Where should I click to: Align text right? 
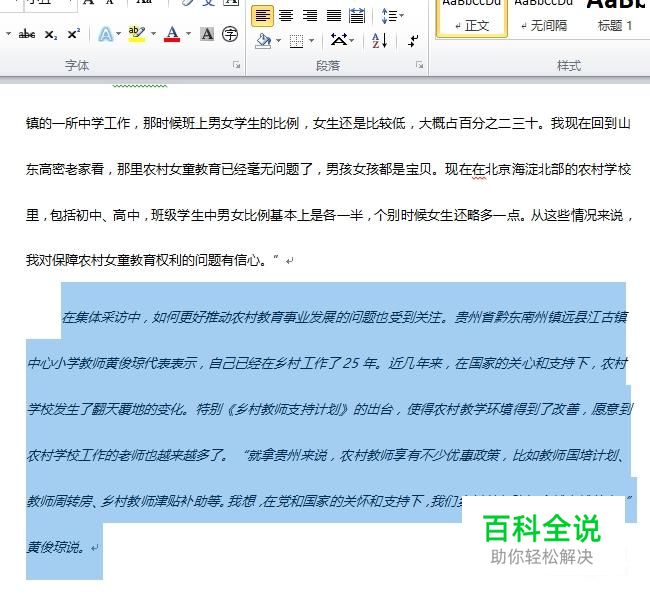tap(310, 16)
